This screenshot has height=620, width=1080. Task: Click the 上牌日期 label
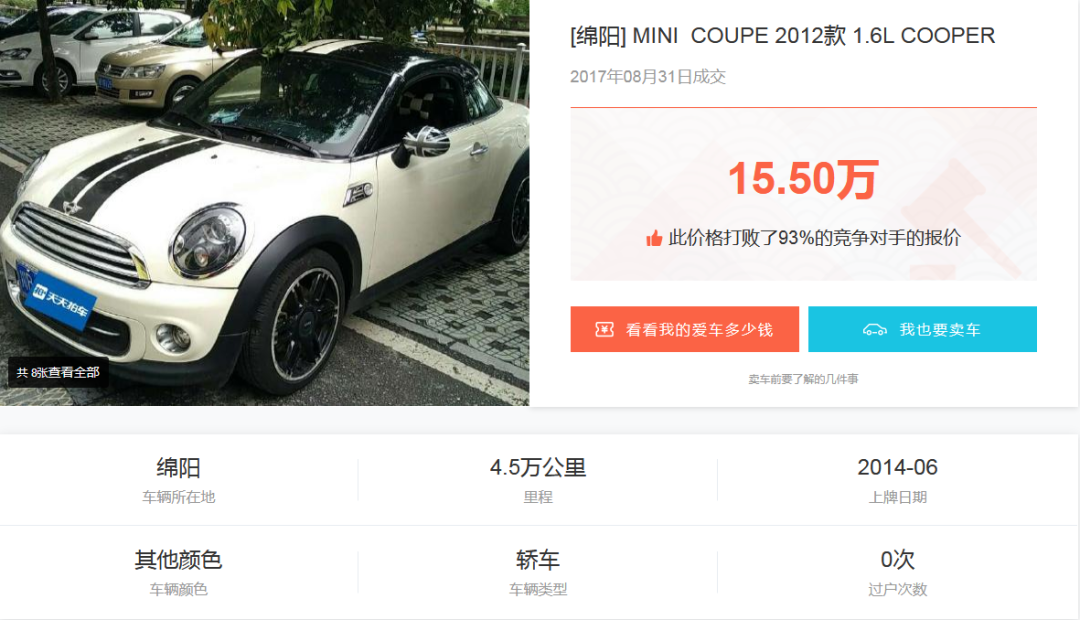point(897,497)
